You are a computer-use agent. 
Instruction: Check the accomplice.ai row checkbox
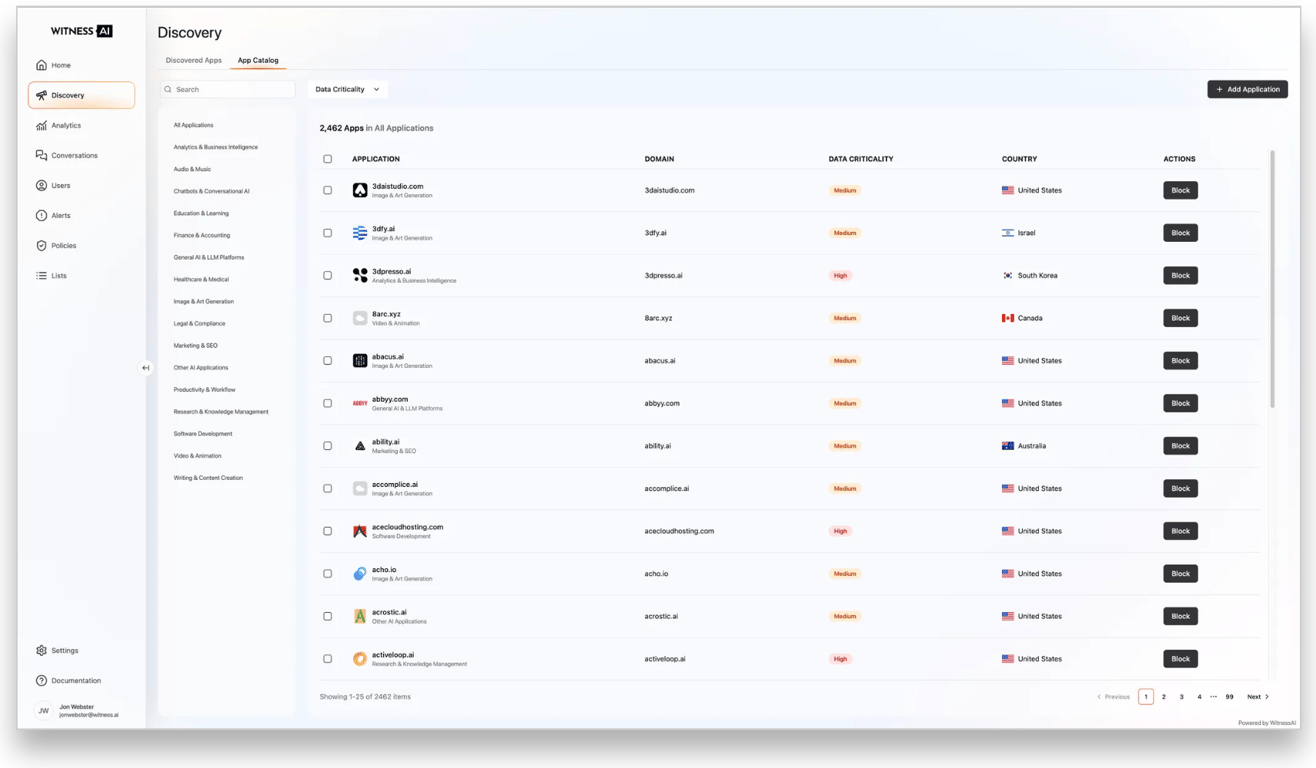(327, 489)
